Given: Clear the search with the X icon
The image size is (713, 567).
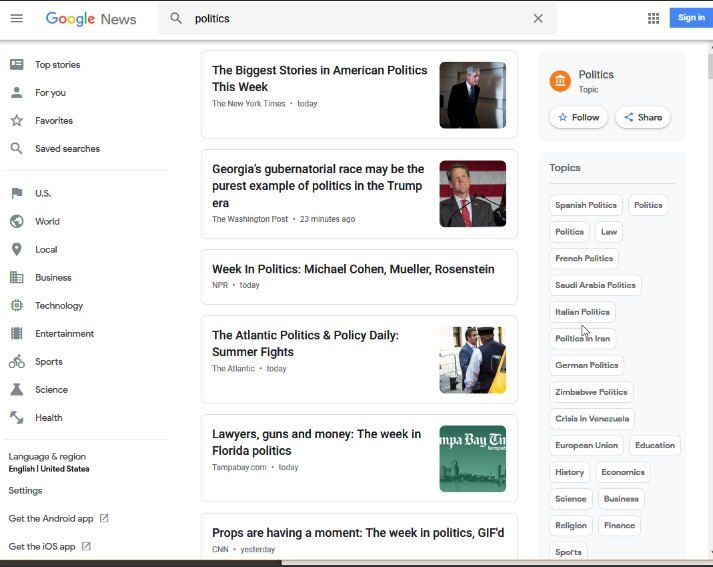Looking at the screenshot, I should point(538,18).
